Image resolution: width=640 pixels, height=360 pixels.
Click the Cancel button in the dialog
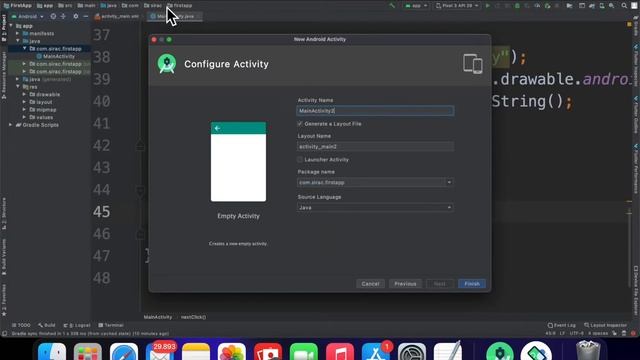(x=370, y=284)
